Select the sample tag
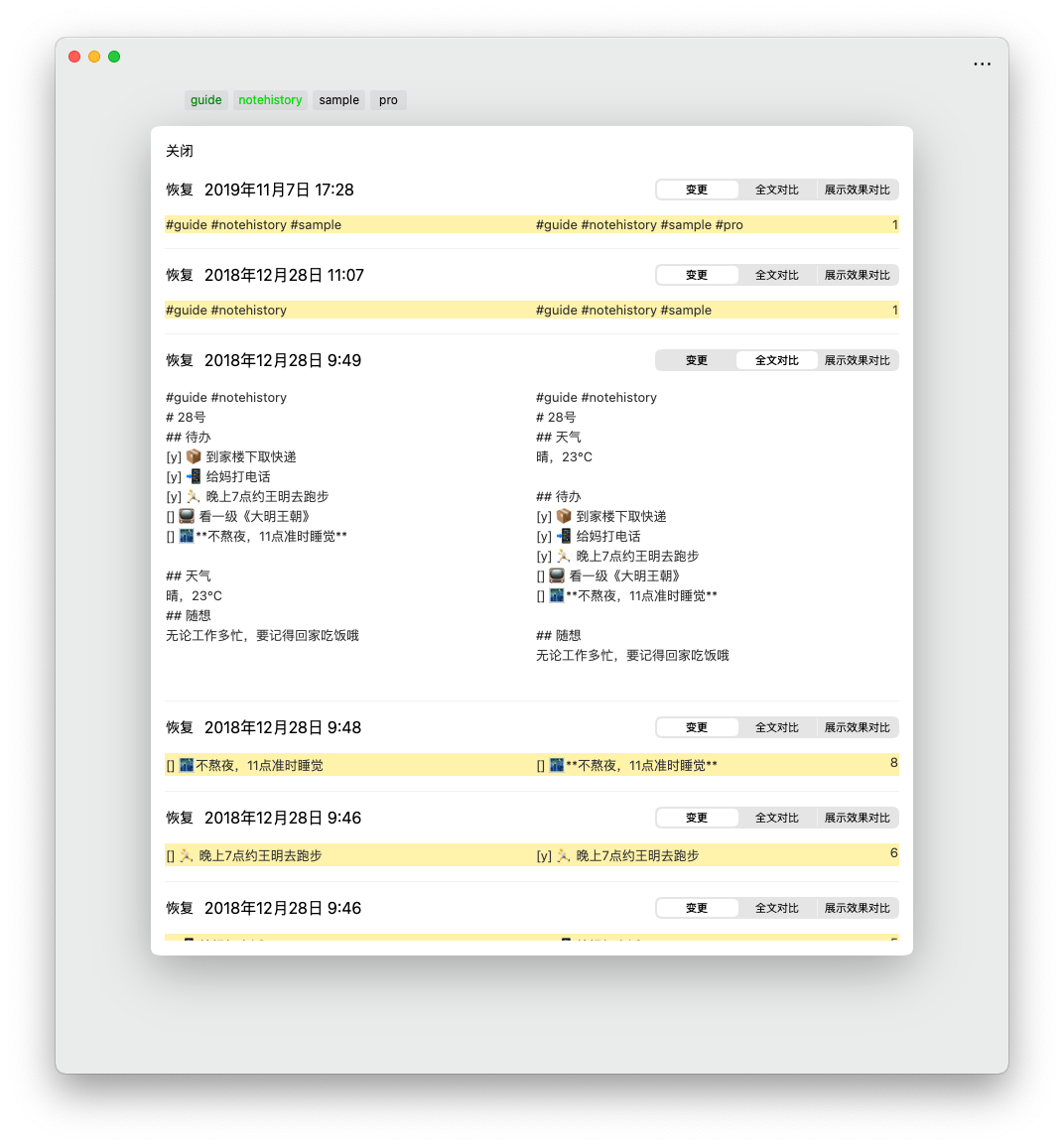This screenshot has width=1064, height=1147. click(338, 100)
